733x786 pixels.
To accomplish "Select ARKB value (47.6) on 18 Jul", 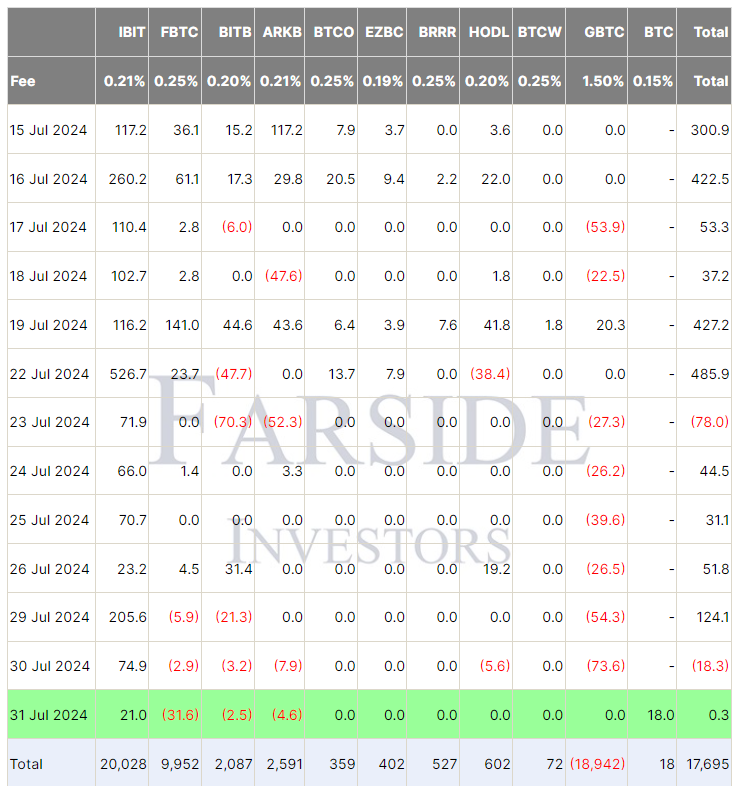I will (x=284, y=276).
